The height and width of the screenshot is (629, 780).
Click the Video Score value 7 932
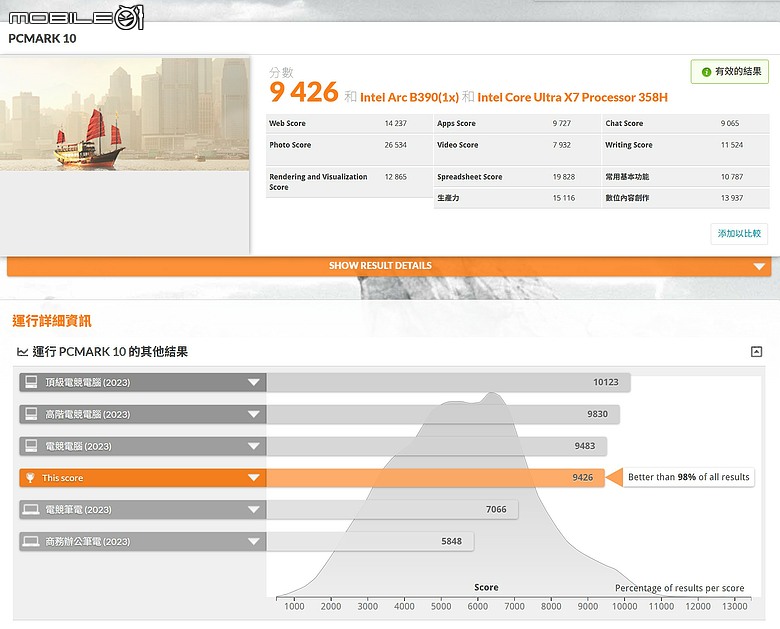coord(562,145)
